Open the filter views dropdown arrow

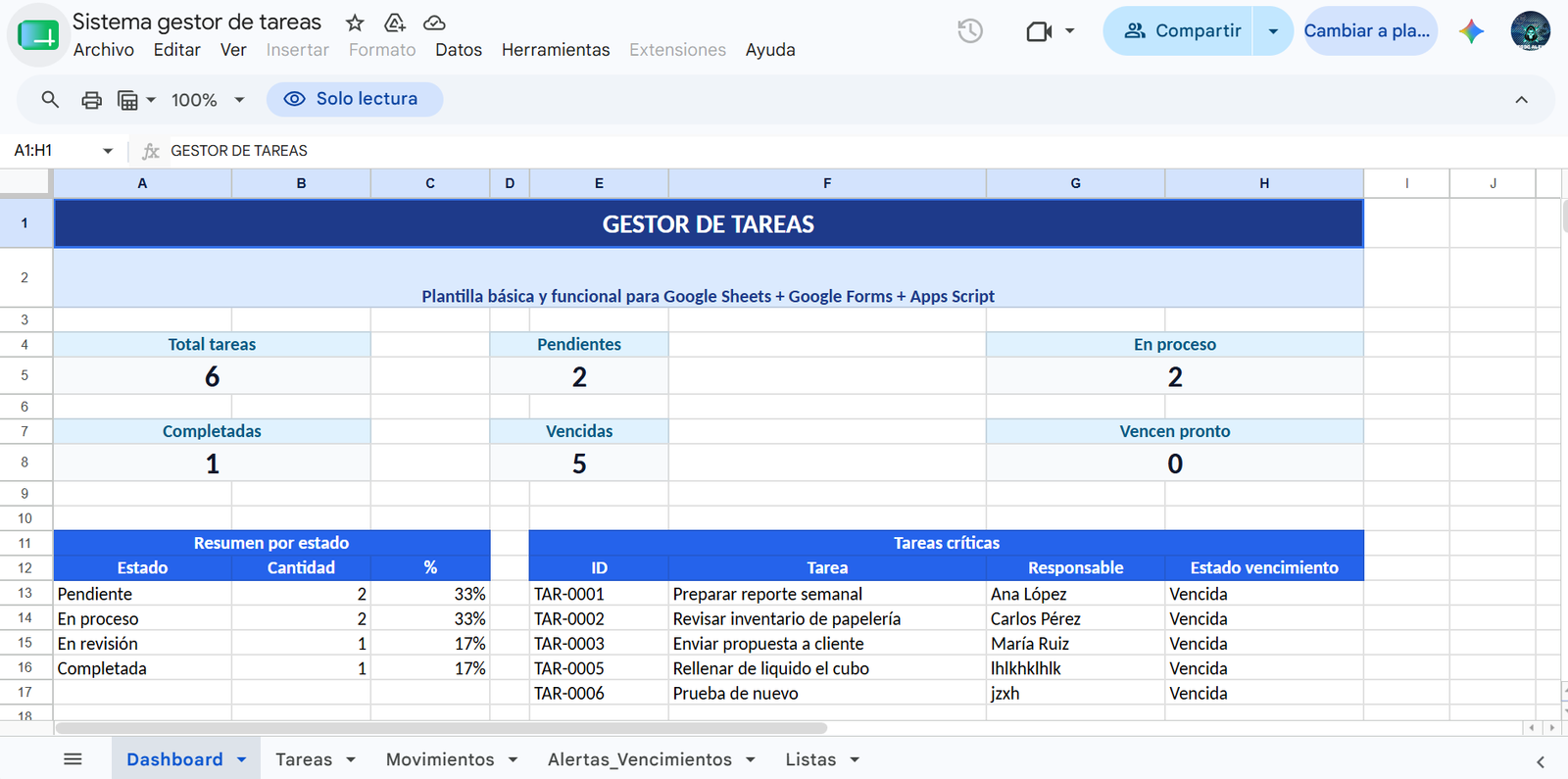(x=151, y=100)
